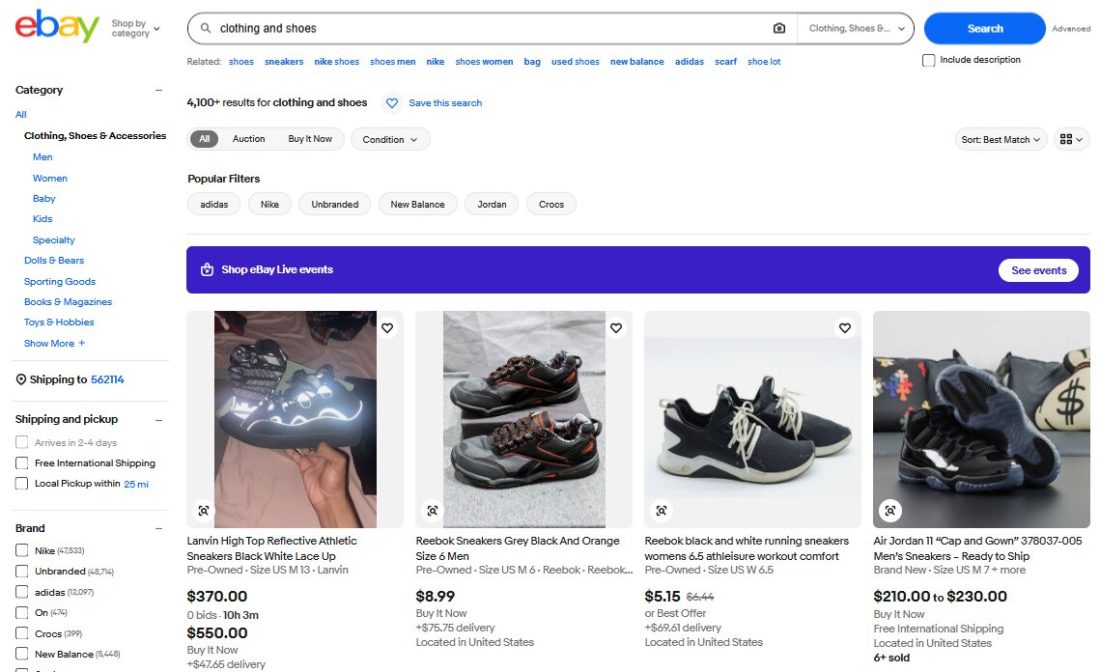Open the search category selector
1100x672 pixels.
point(855,28)
